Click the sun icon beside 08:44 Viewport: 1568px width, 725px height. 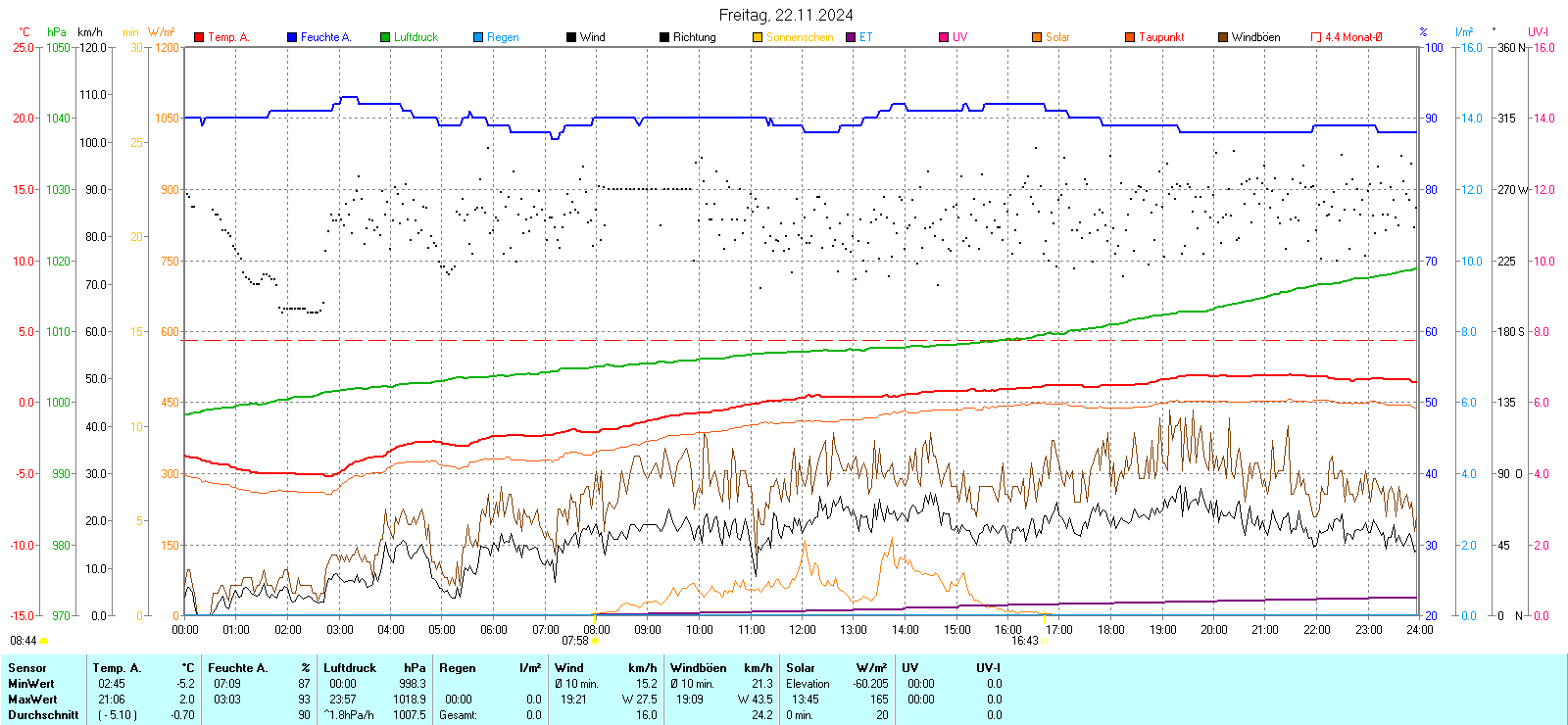43,641
